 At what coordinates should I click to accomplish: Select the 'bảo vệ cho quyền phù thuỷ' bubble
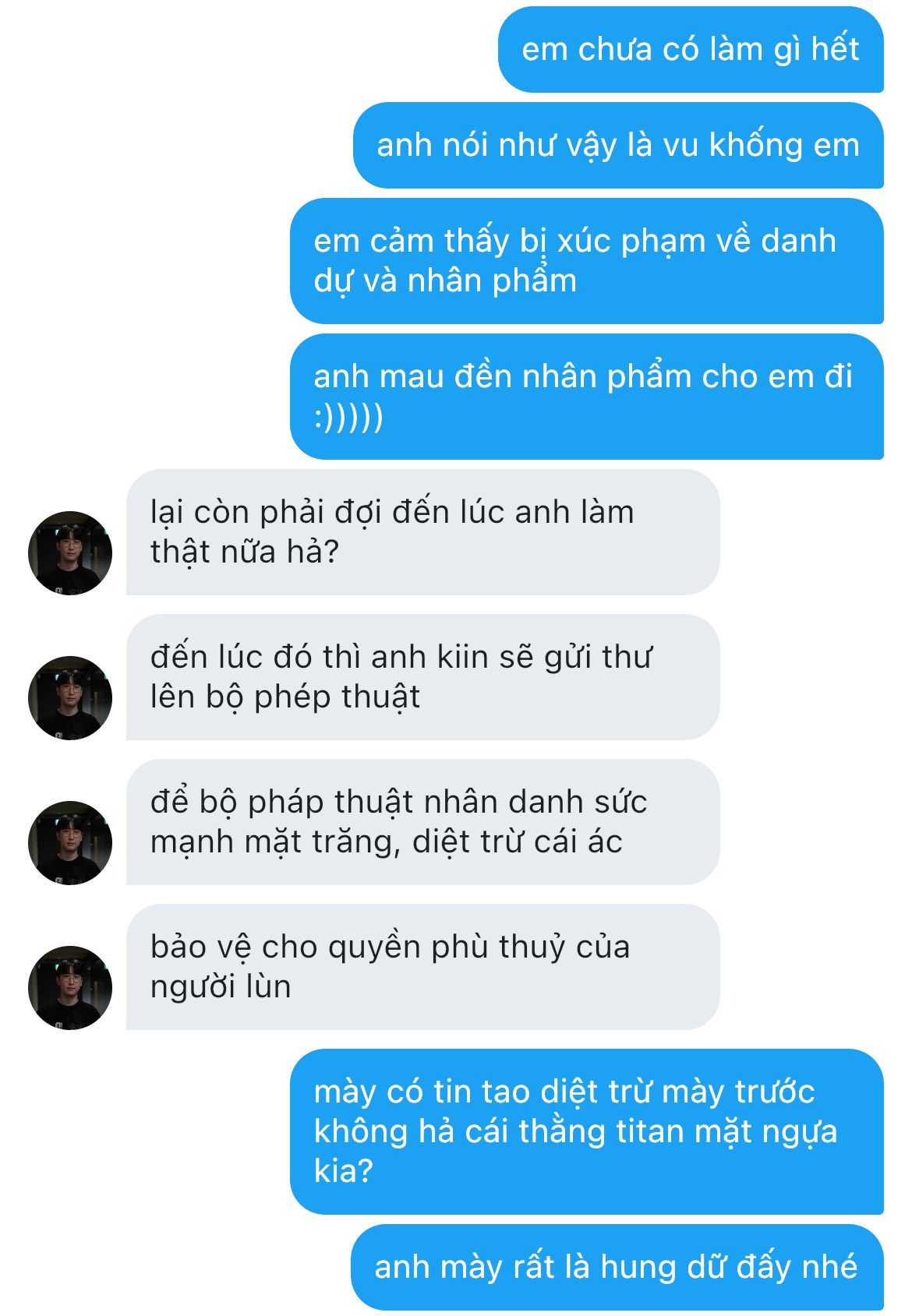pos(422,966)
